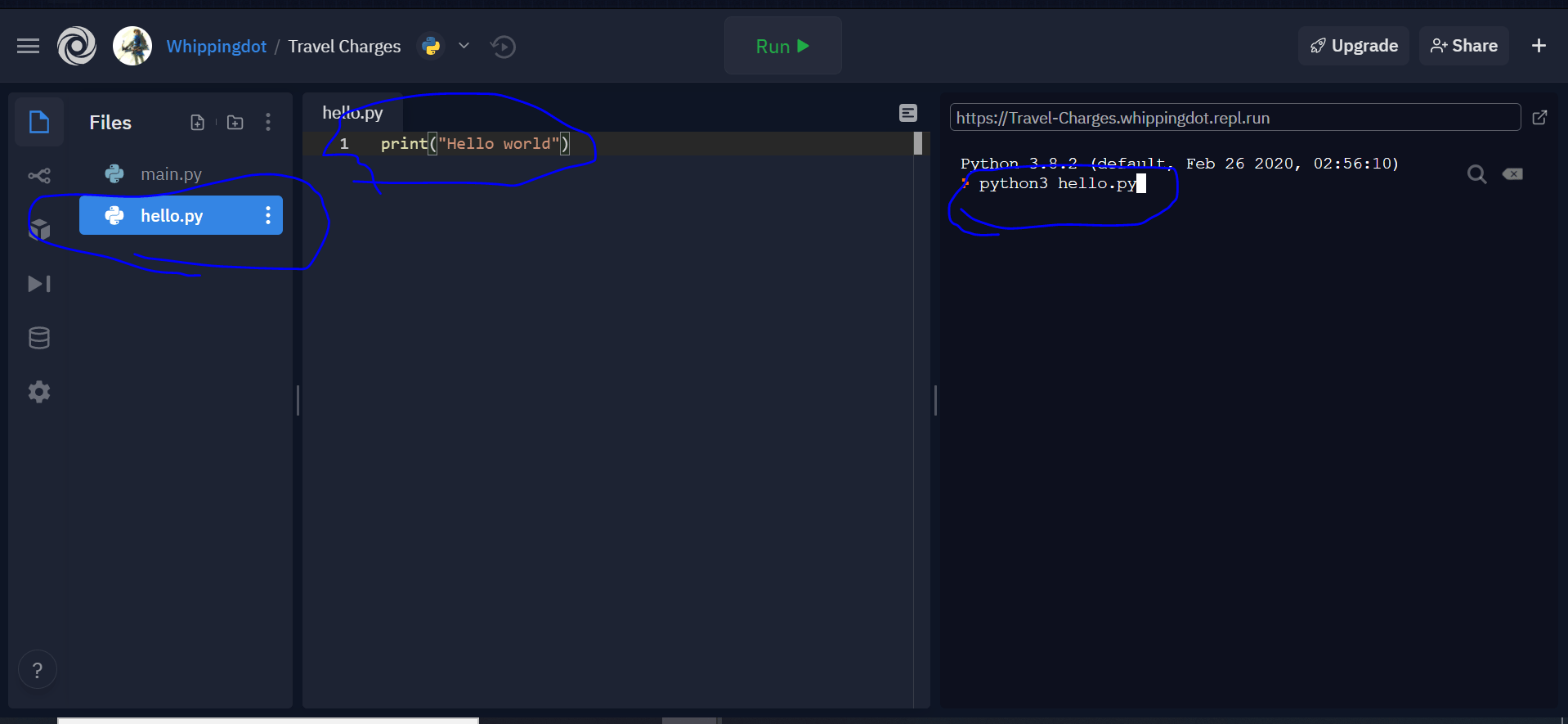Create a new repl with plus icon
This screenshot has width=1568, height=724.
tap(1539, 46)
